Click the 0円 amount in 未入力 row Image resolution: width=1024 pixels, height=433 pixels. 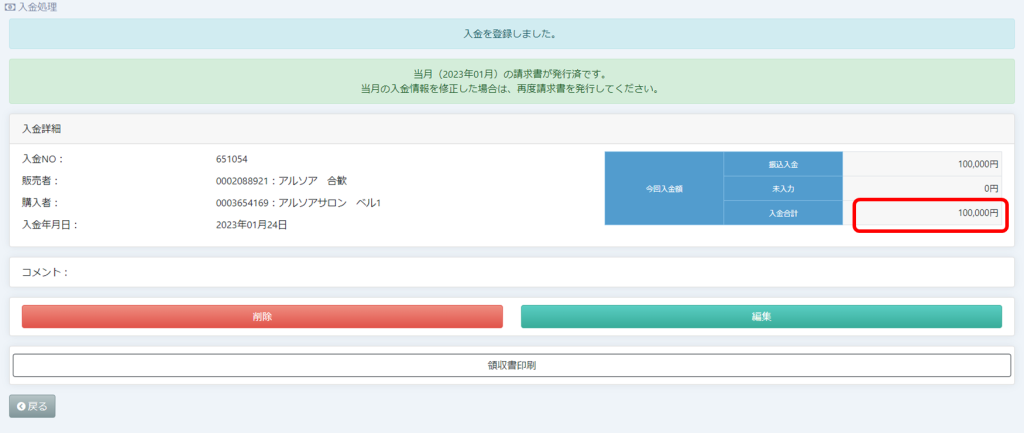(990, 188)
